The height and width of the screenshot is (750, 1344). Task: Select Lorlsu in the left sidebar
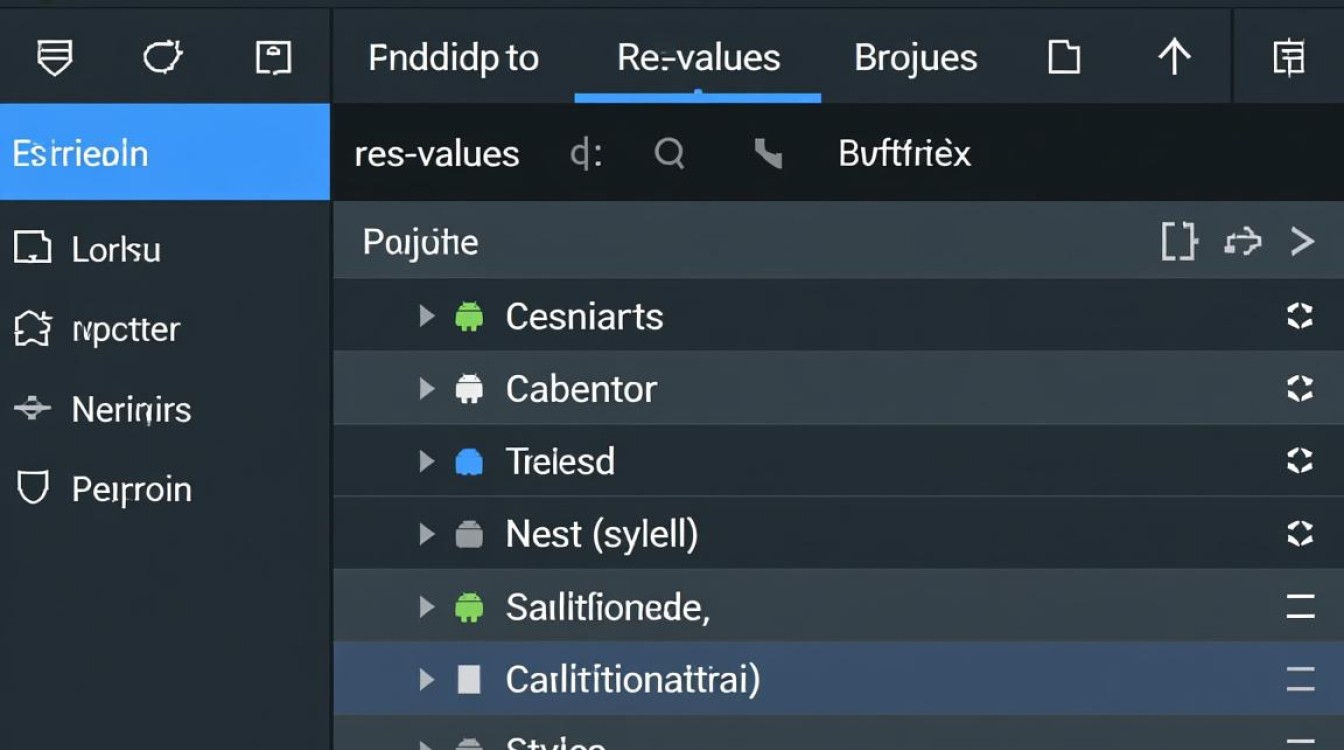click(x=116, y=249)
